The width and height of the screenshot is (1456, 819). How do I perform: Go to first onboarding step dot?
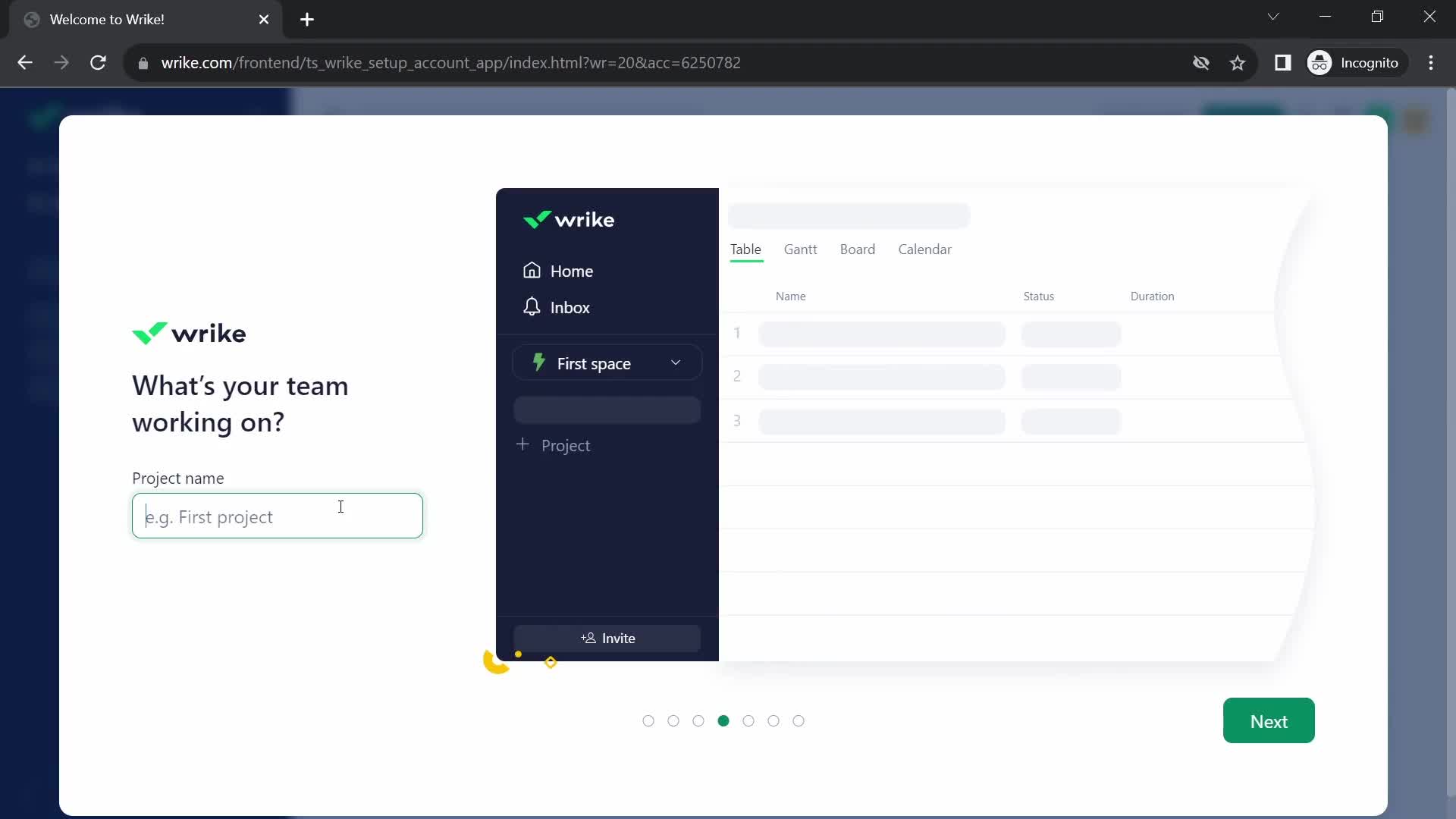click(648, 721)
